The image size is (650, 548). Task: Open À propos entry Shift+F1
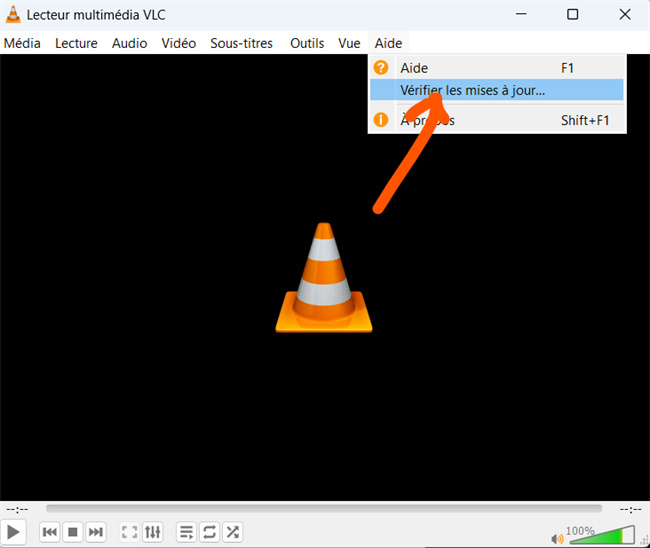tap(497, 120)
